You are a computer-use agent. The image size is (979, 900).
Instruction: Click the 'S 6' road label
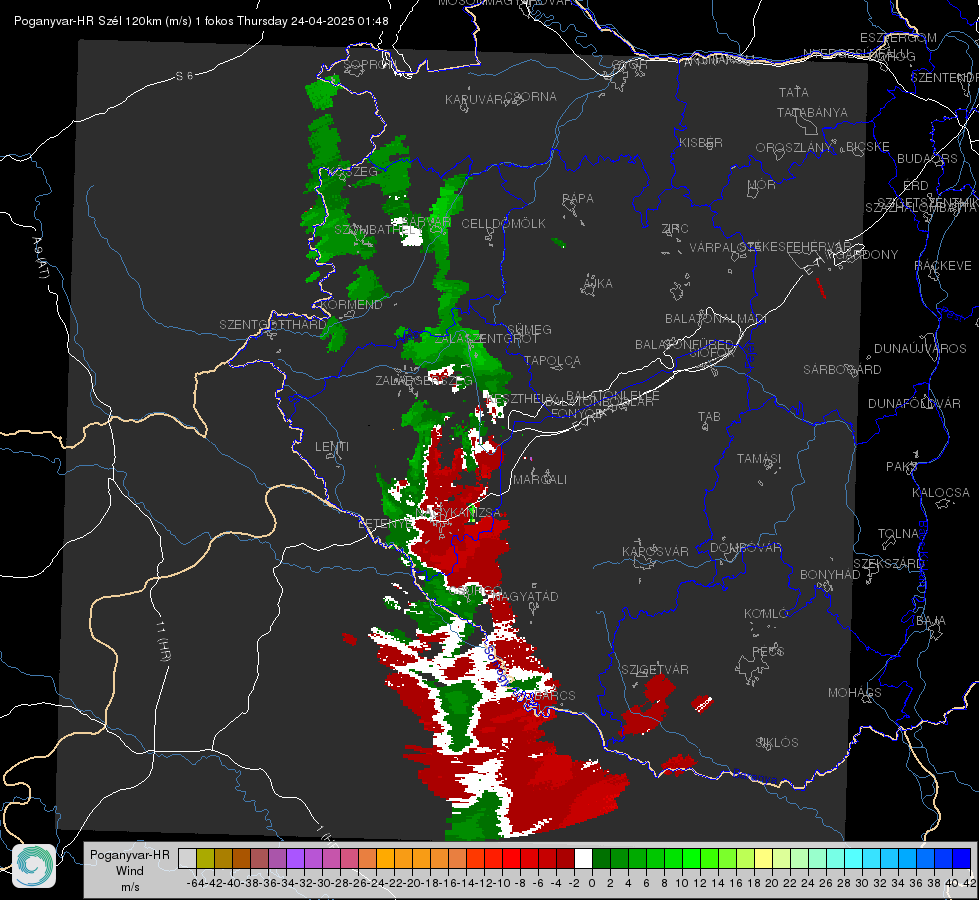tap(184, 76)
